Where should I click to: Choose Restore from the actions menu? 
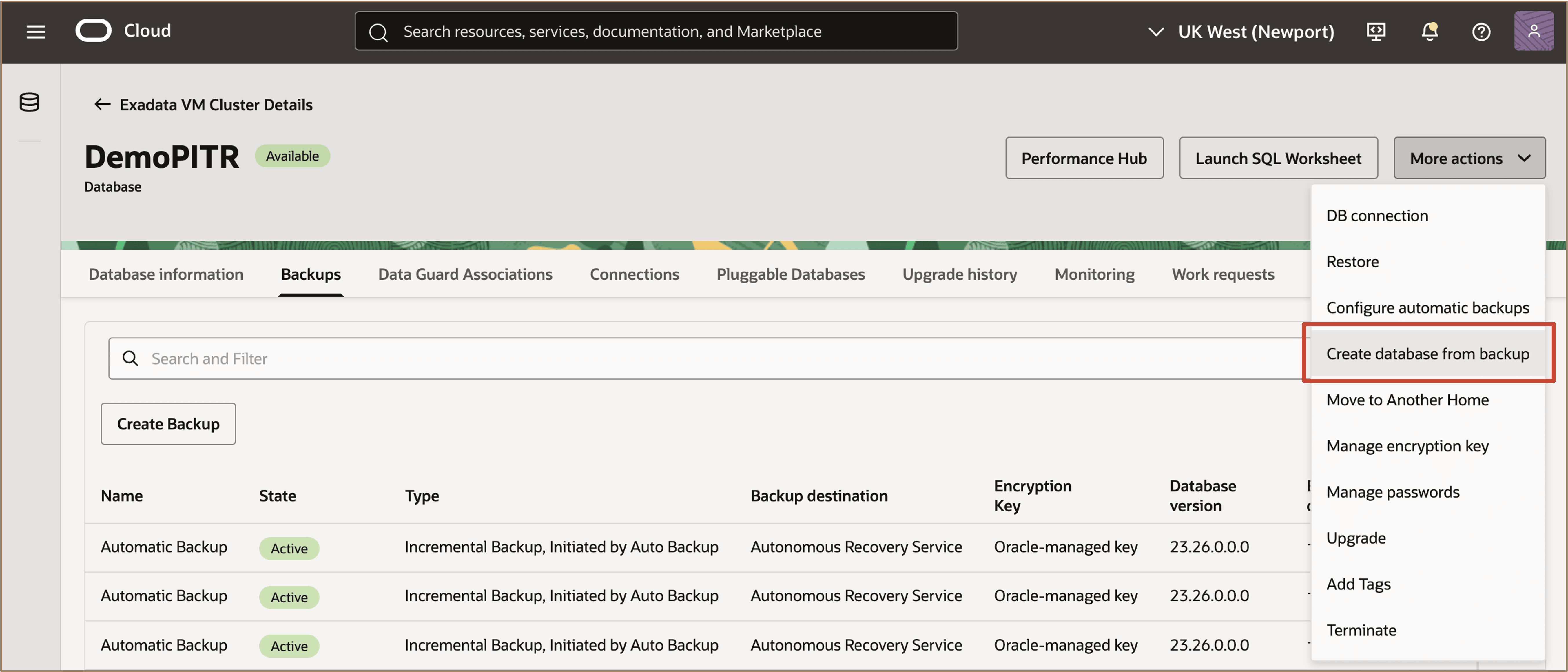tap(1352, 262)
